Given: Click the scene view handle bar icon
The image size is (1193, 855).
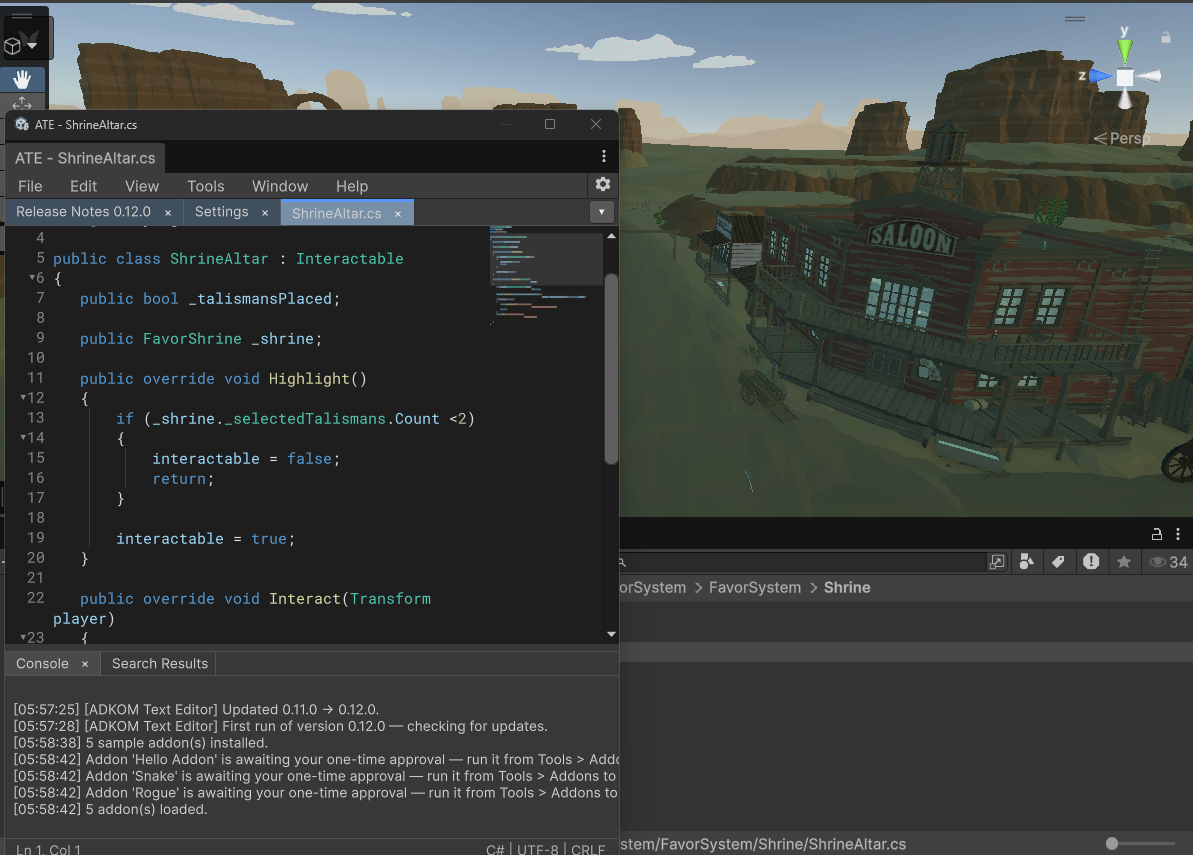Looking at the screenshot, I should click(x=1075, y=19).
